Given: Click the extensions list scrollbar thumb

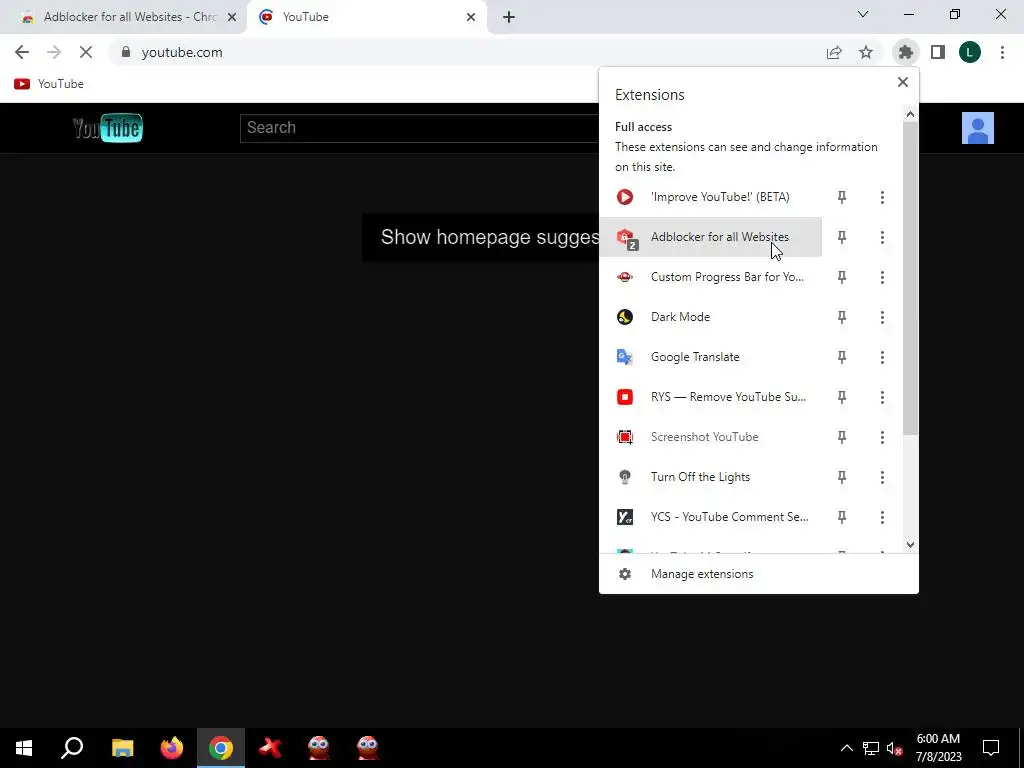Looking at the screenshot, I should [x=910, y=278].
